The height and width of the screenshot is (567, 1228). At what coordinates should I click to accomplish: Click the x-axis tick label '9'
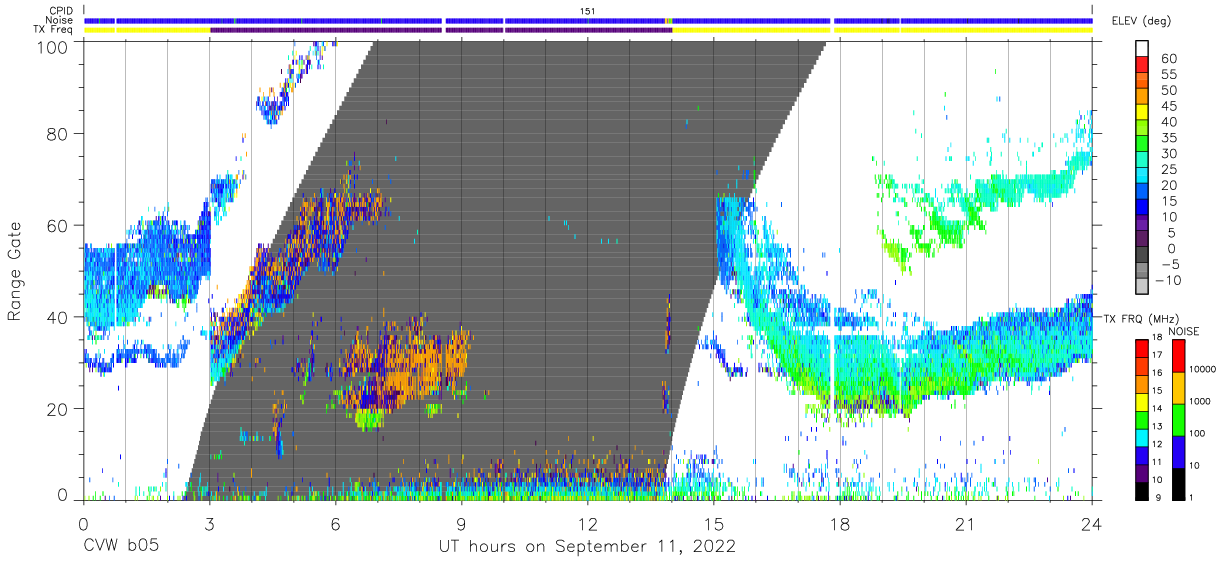461,523
